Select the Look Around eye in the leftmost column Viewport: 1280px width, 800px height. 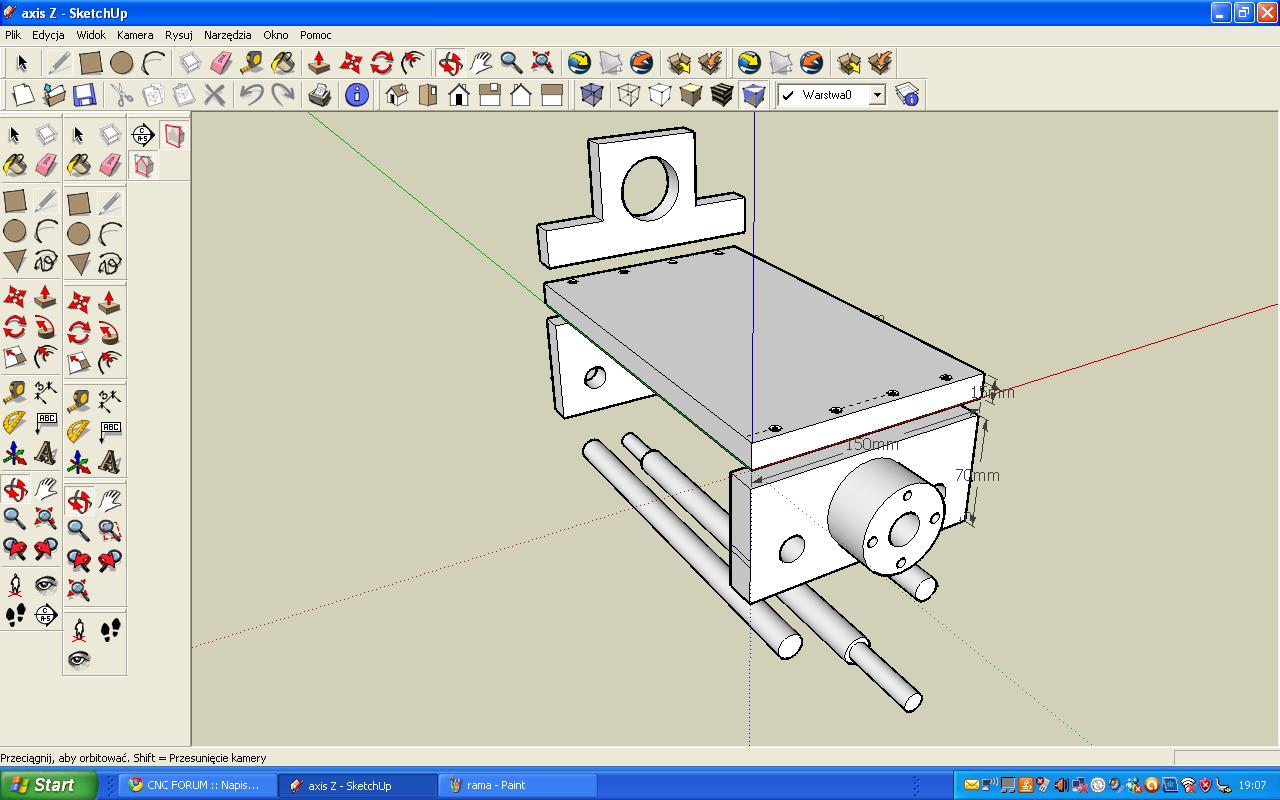pos(46,585)
